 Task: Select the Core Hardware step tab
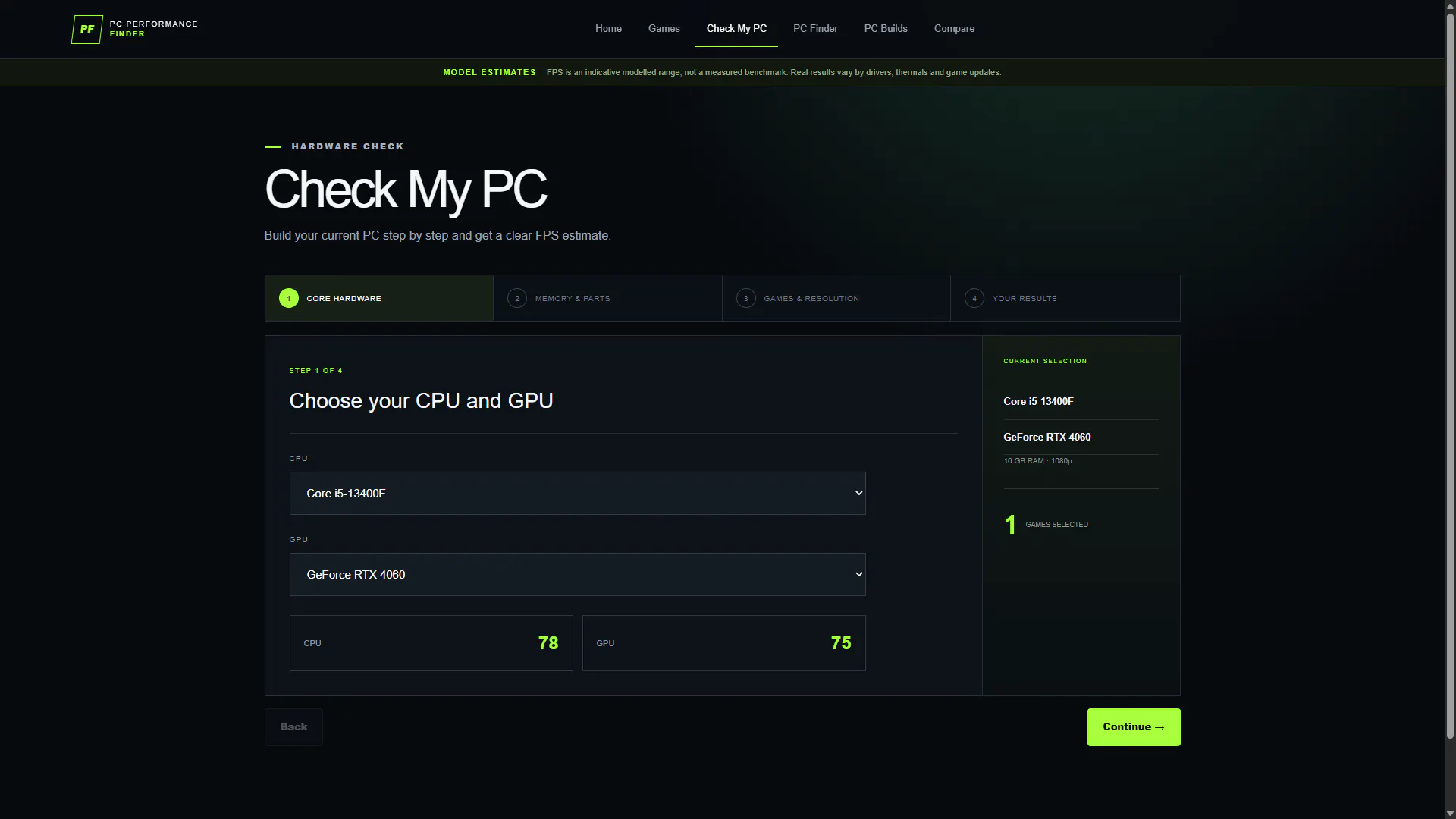point(379,298)
